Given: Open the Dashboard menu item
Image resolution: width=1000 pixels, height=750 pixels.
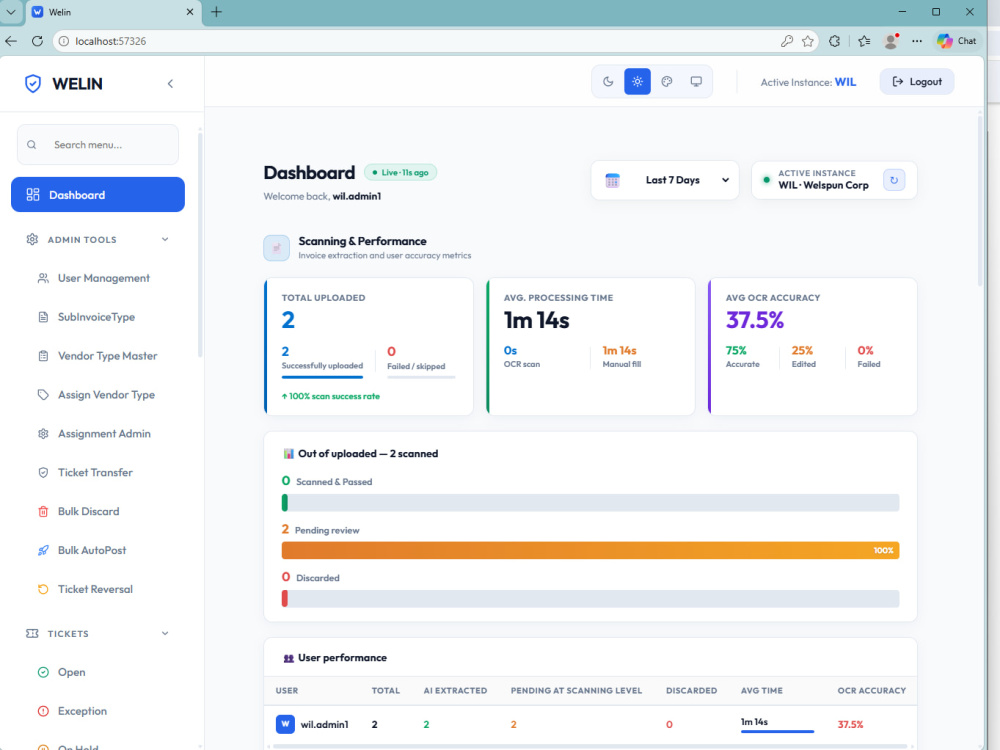Looking at the screenshot, I should [x=98, y=195].
